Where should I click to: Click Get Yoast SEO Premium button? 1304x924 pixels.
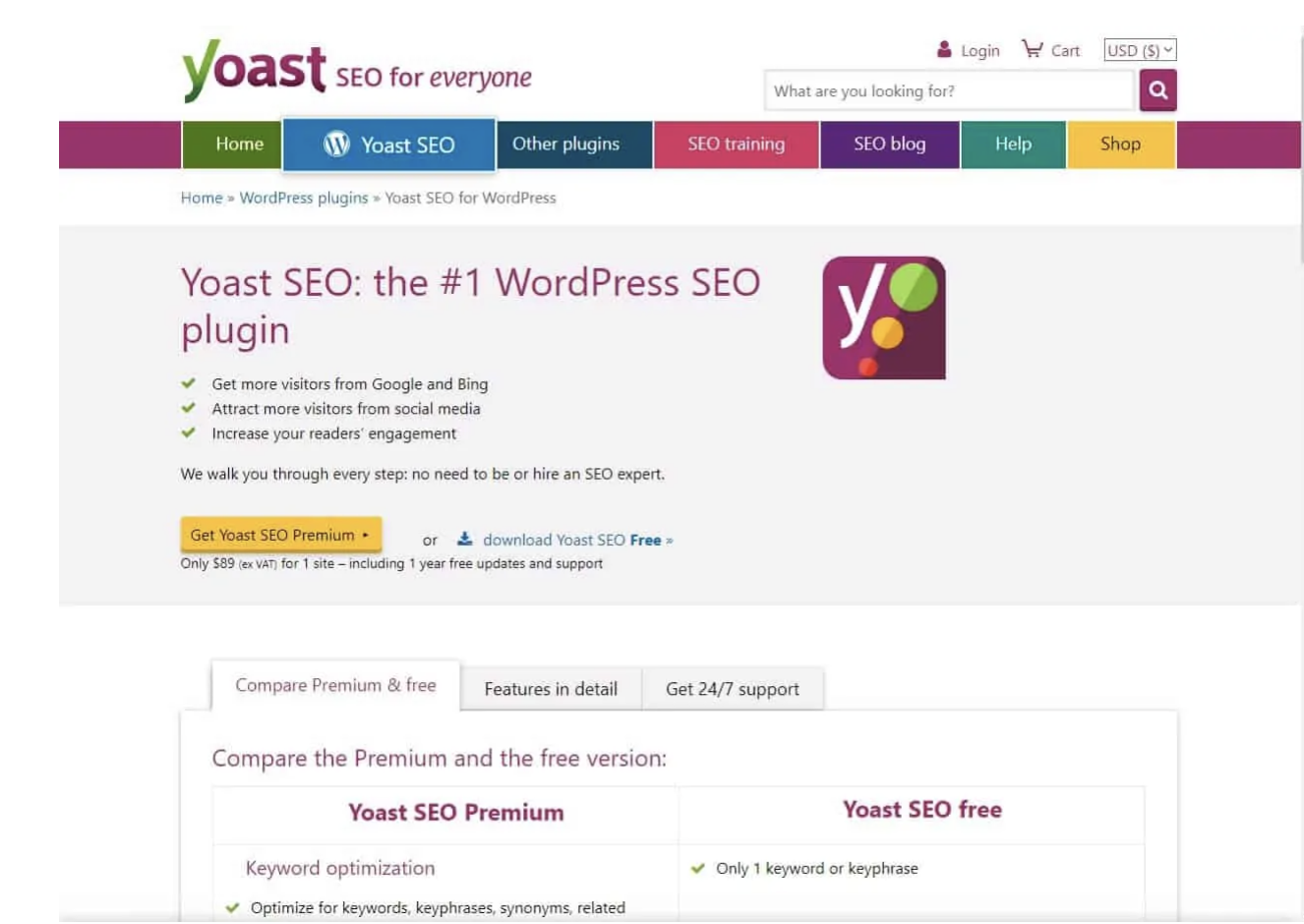click(281, 535)
